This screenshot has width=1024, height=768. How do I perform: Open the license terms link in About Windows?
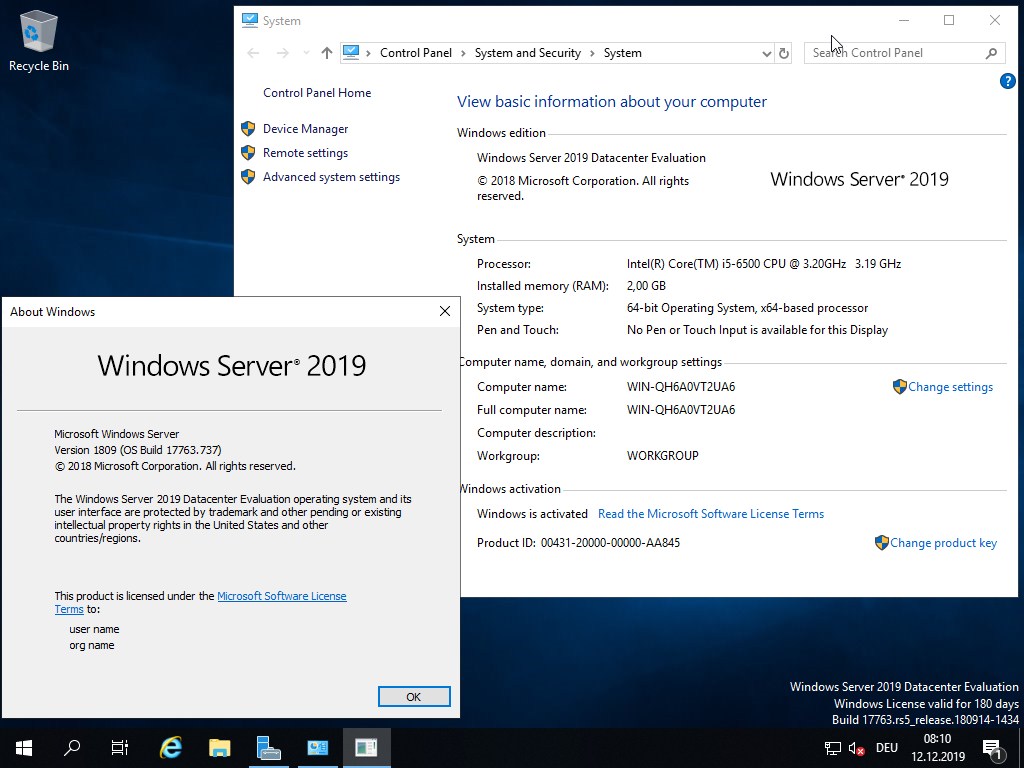281,596
